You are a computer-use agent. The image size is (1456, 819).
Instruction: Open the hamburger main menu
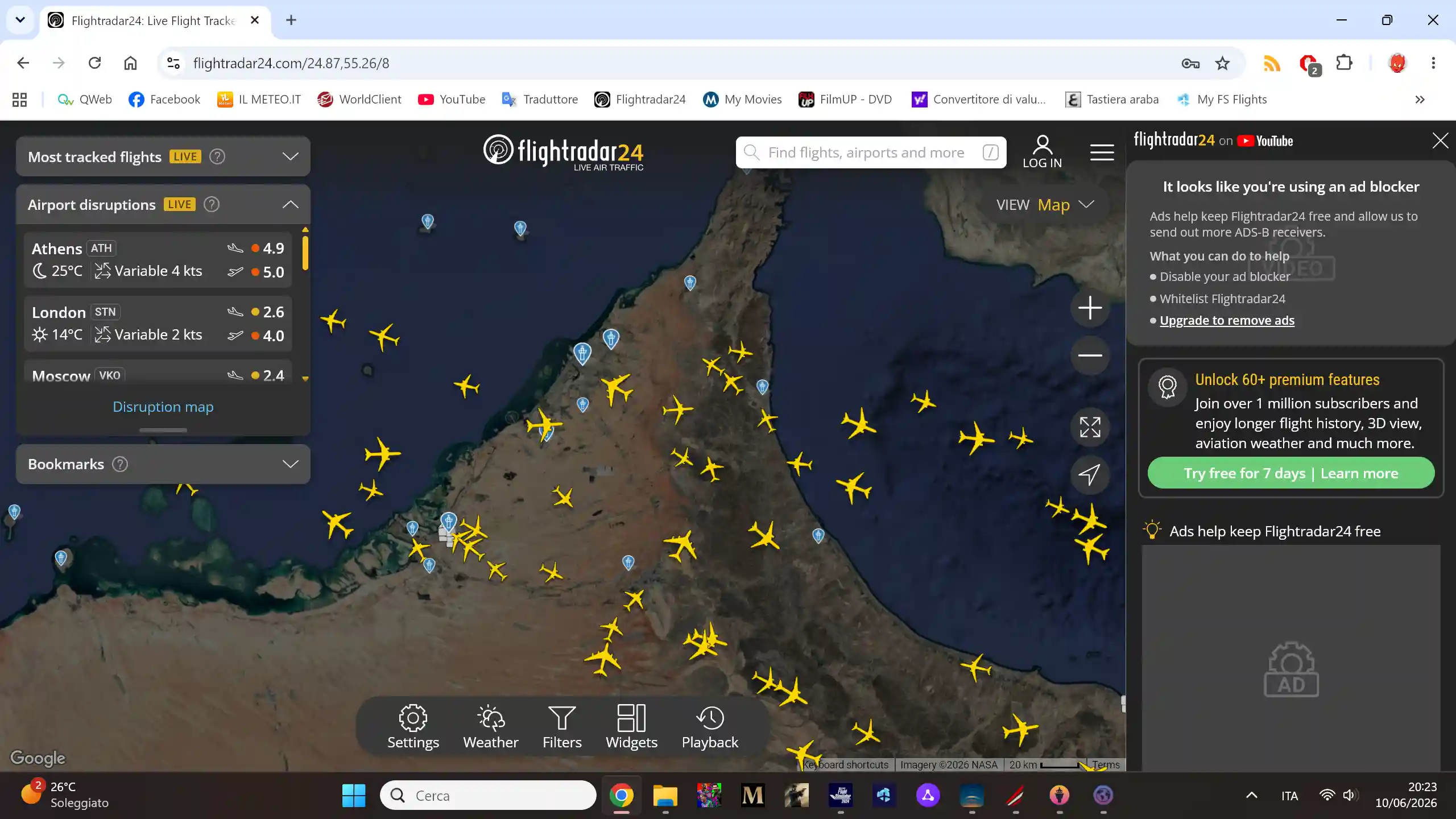coord(1102,152)
